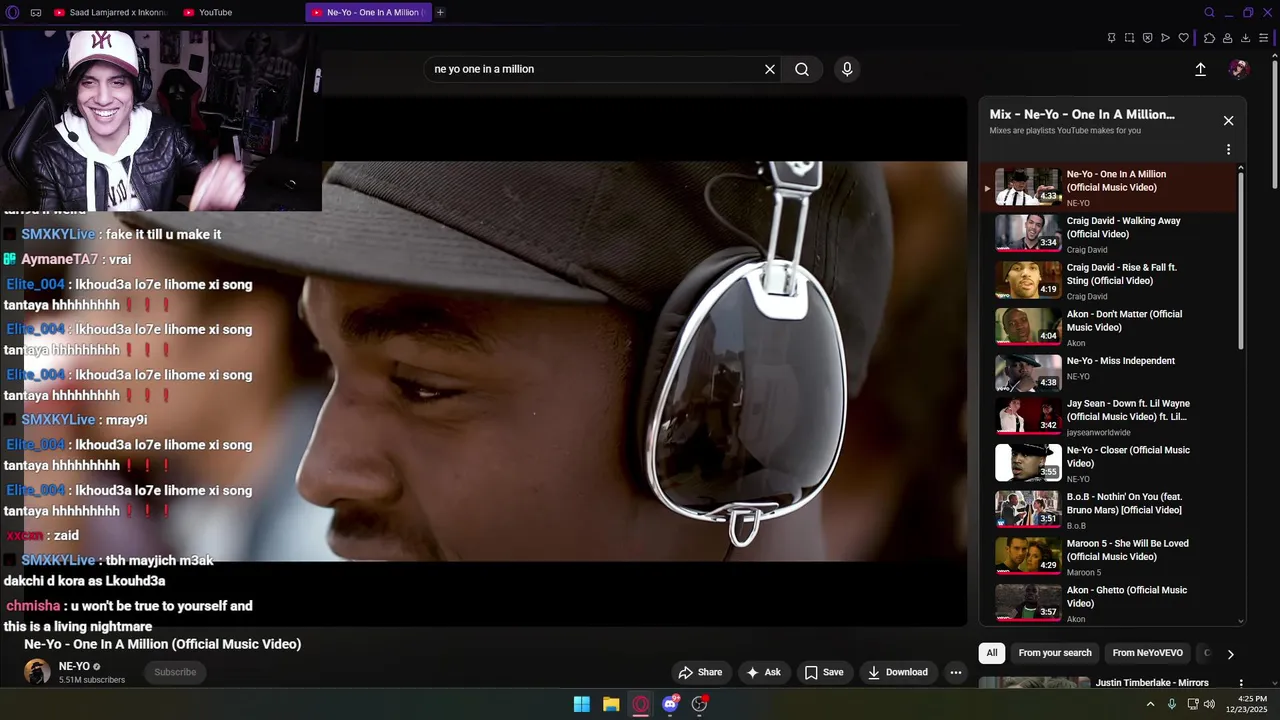
Task: Open the Mix playlist options menu
Action: coord(1228,150)
